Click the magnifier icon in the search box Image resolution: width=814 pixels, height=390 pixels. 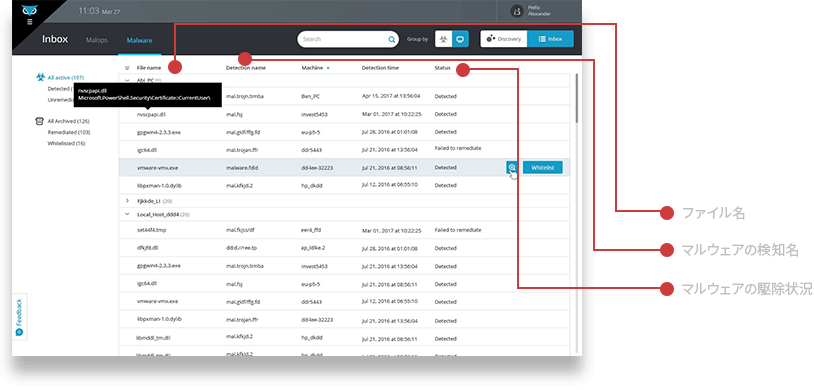[391, 39]
